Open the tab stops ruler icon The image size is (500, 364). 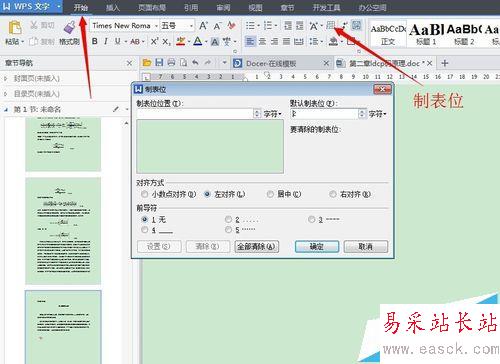(x=330, y=25)
